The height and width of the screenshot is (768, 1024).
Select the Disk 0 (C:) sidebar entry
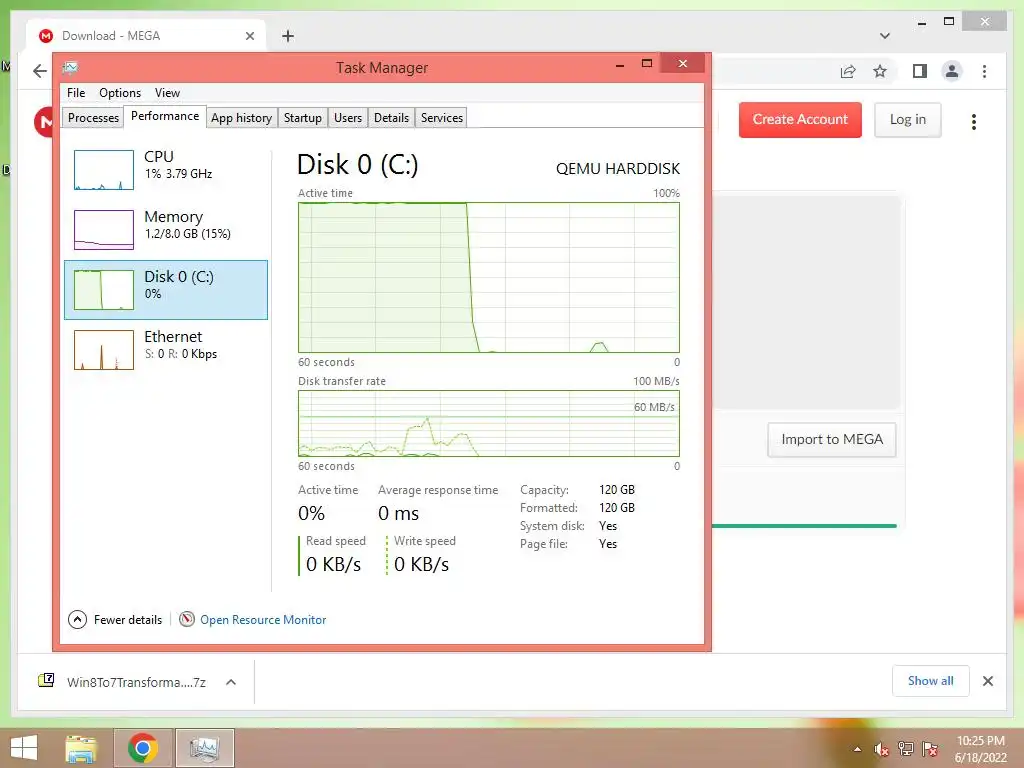point(166,290)
